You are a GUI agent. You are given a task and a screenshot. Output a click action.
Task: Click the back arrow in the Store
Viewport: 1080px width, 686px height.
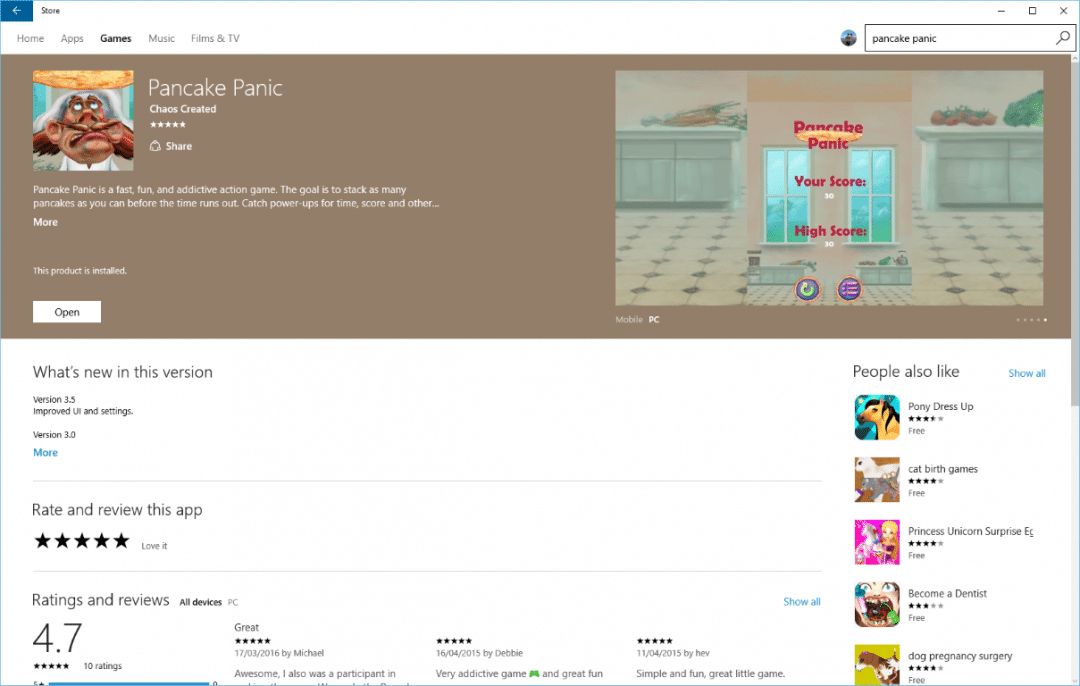click(x=14, y=10)
